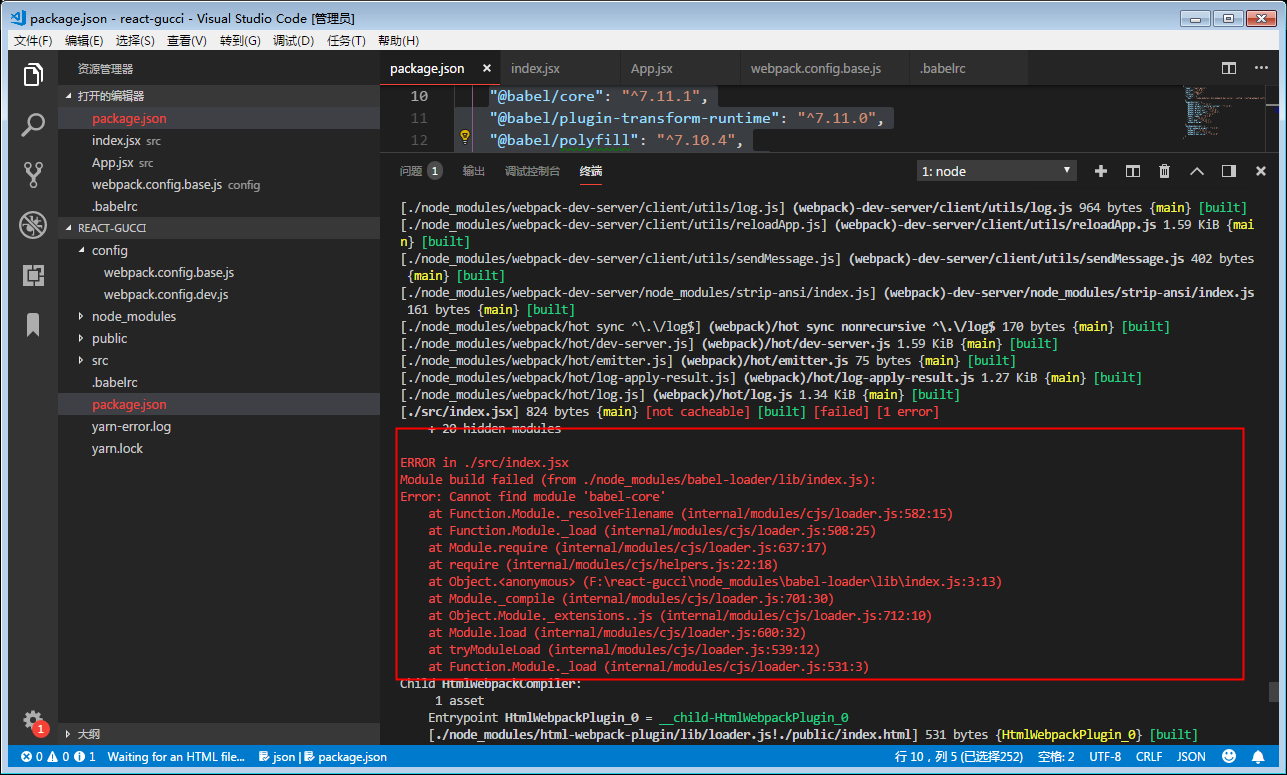Screen dimensions: 1287x775
Task: Click the UTF-8 encoding status item
Action: point(1105,757)
